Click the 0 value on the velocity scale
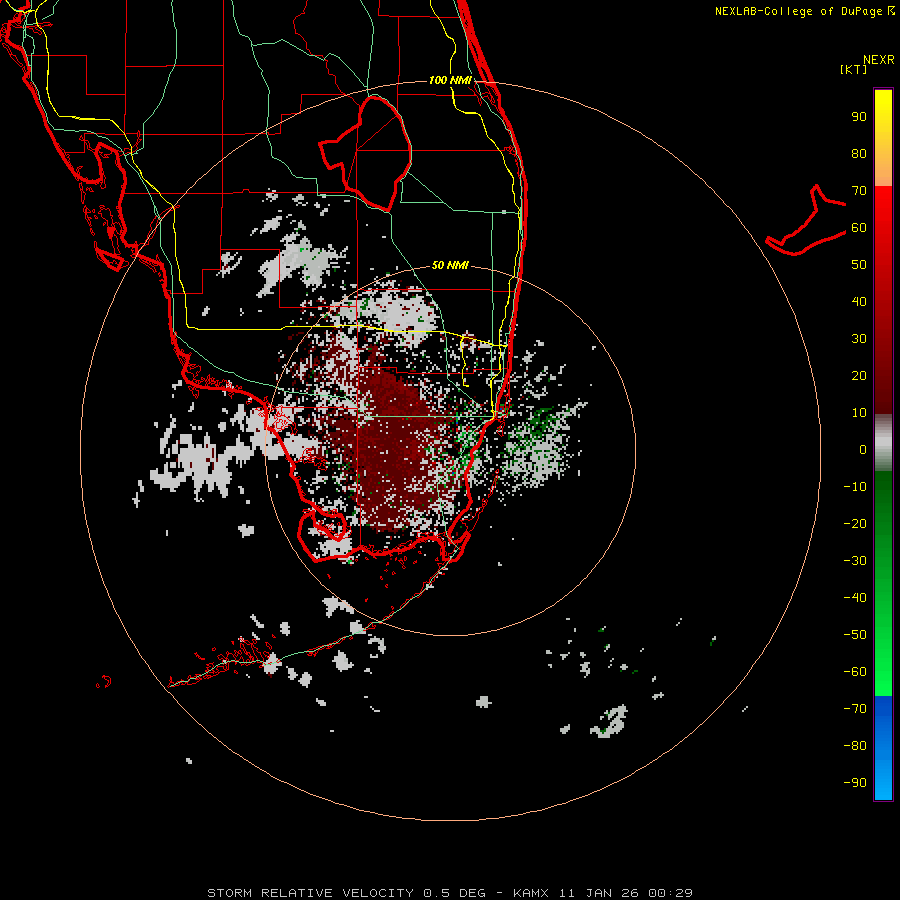900x900 pixels. point(863,450)
